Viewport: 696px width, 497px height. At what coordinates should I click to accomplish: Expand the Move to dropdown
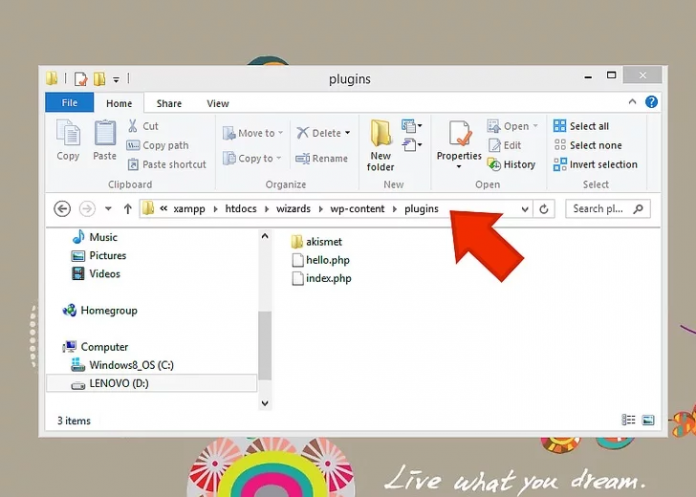click(281, 133)
